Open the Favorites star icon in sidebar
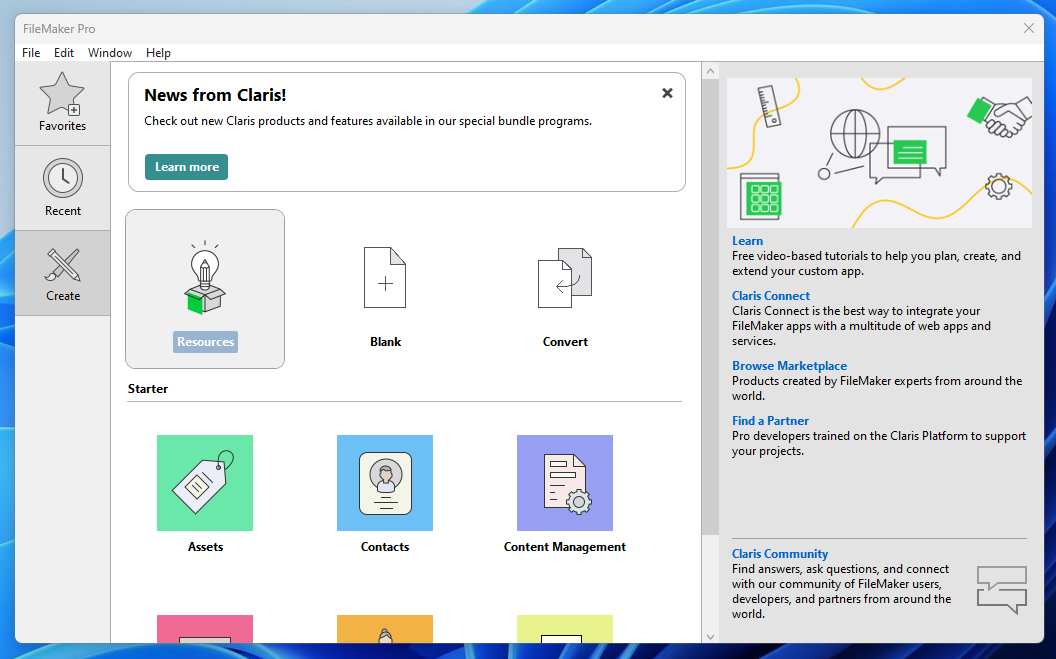Viewport: 1056px width, 659px height. click(62, 94)
